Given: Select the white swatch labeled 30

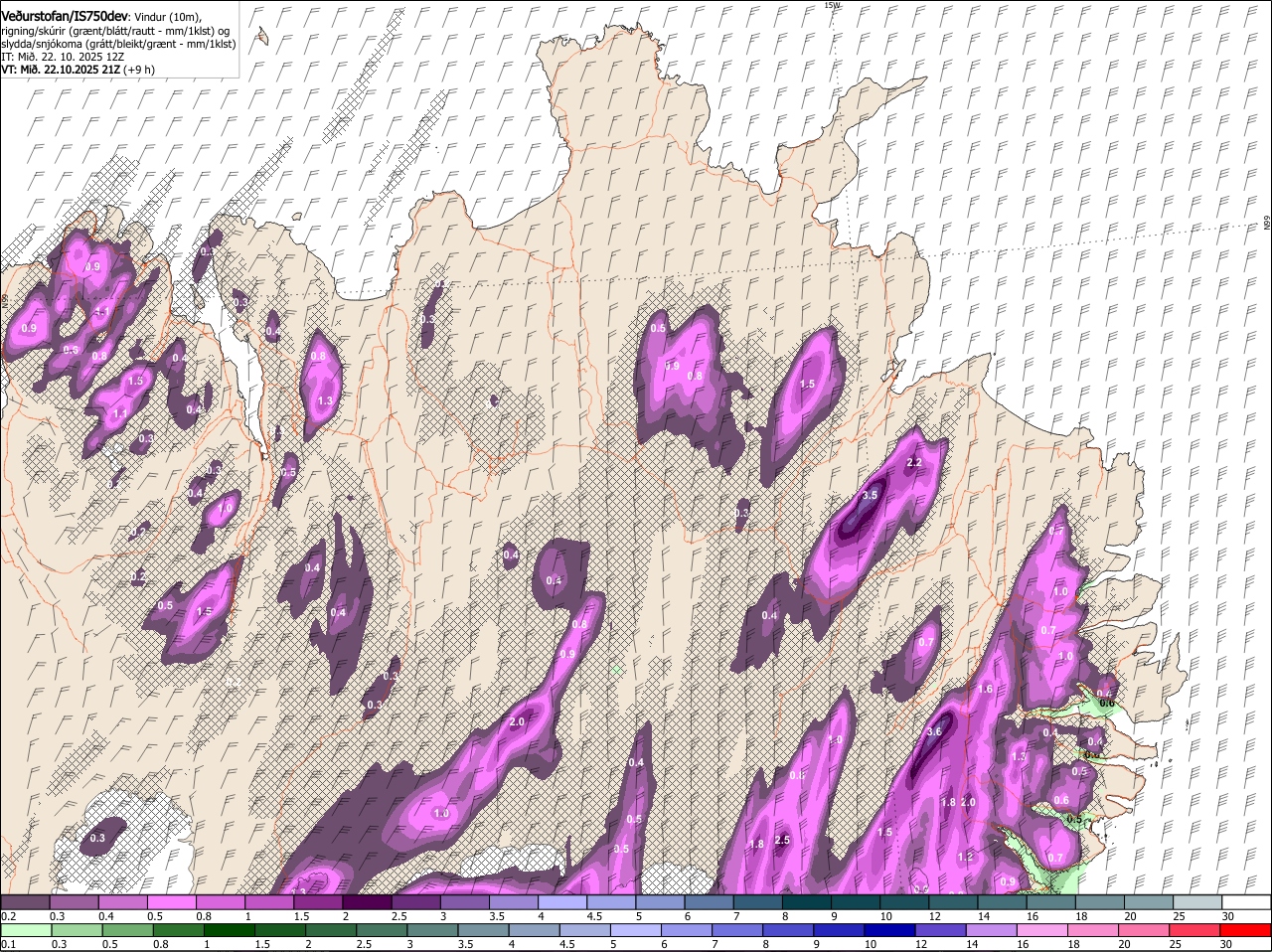Looking at the screenshot, I should click(x=1245, y=901).
